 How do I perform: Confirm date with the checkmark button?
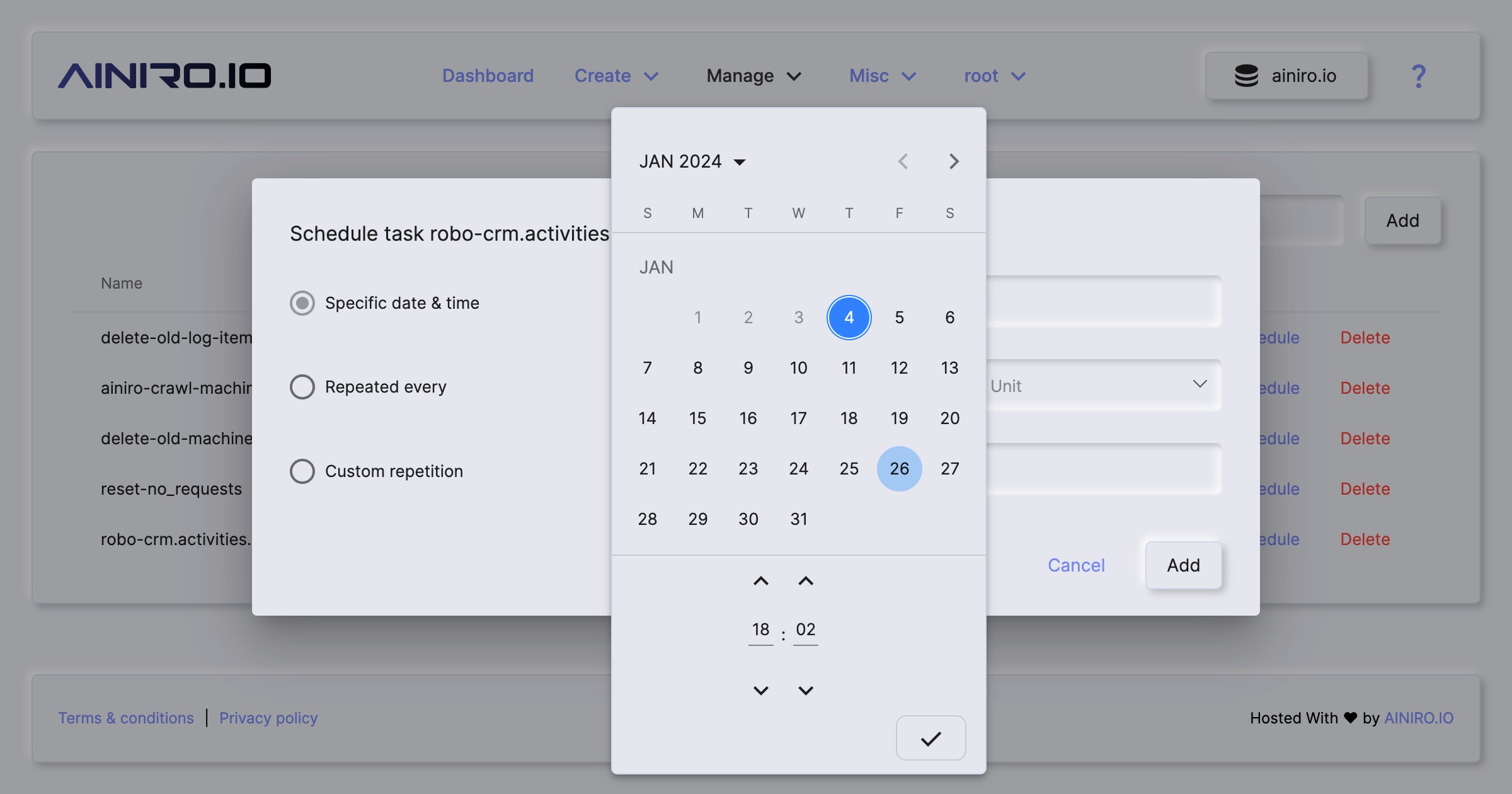tap(931, 738)
